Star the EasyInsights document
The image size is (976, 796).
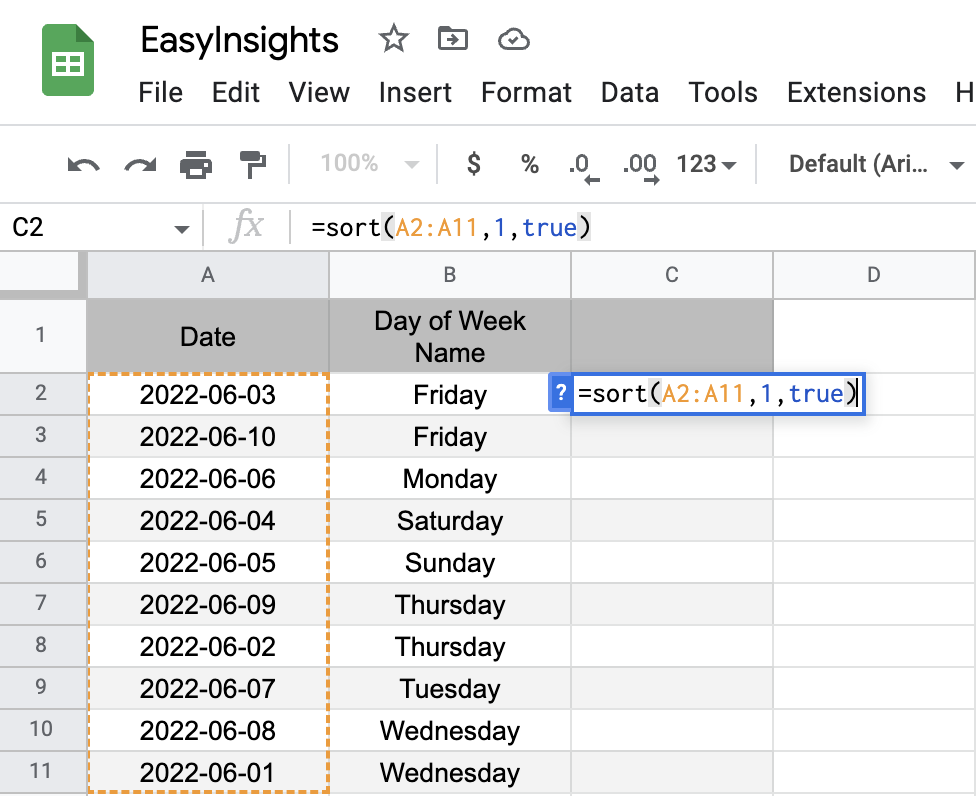(x=393, y=39)
